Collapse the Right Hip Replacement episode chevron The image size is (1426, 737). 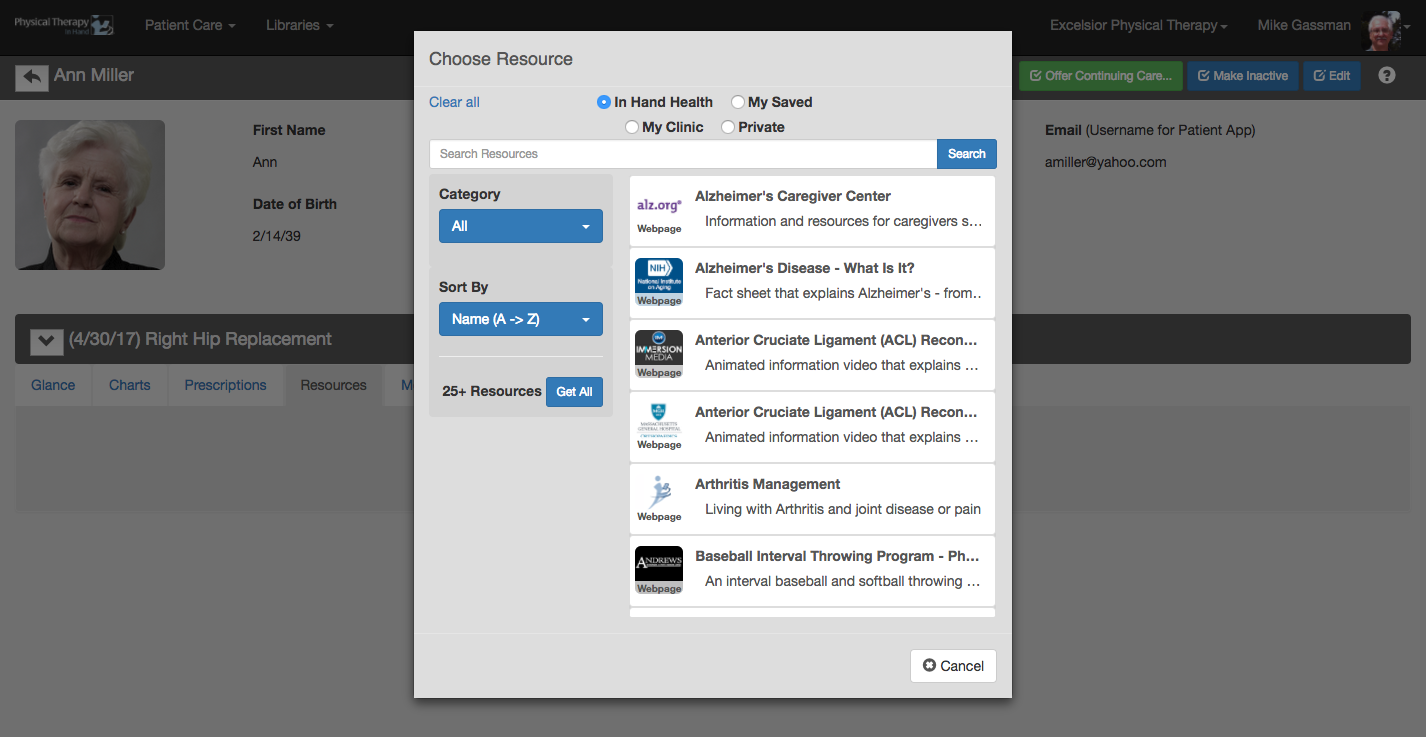pyautogui.click(x=46, y=341)
